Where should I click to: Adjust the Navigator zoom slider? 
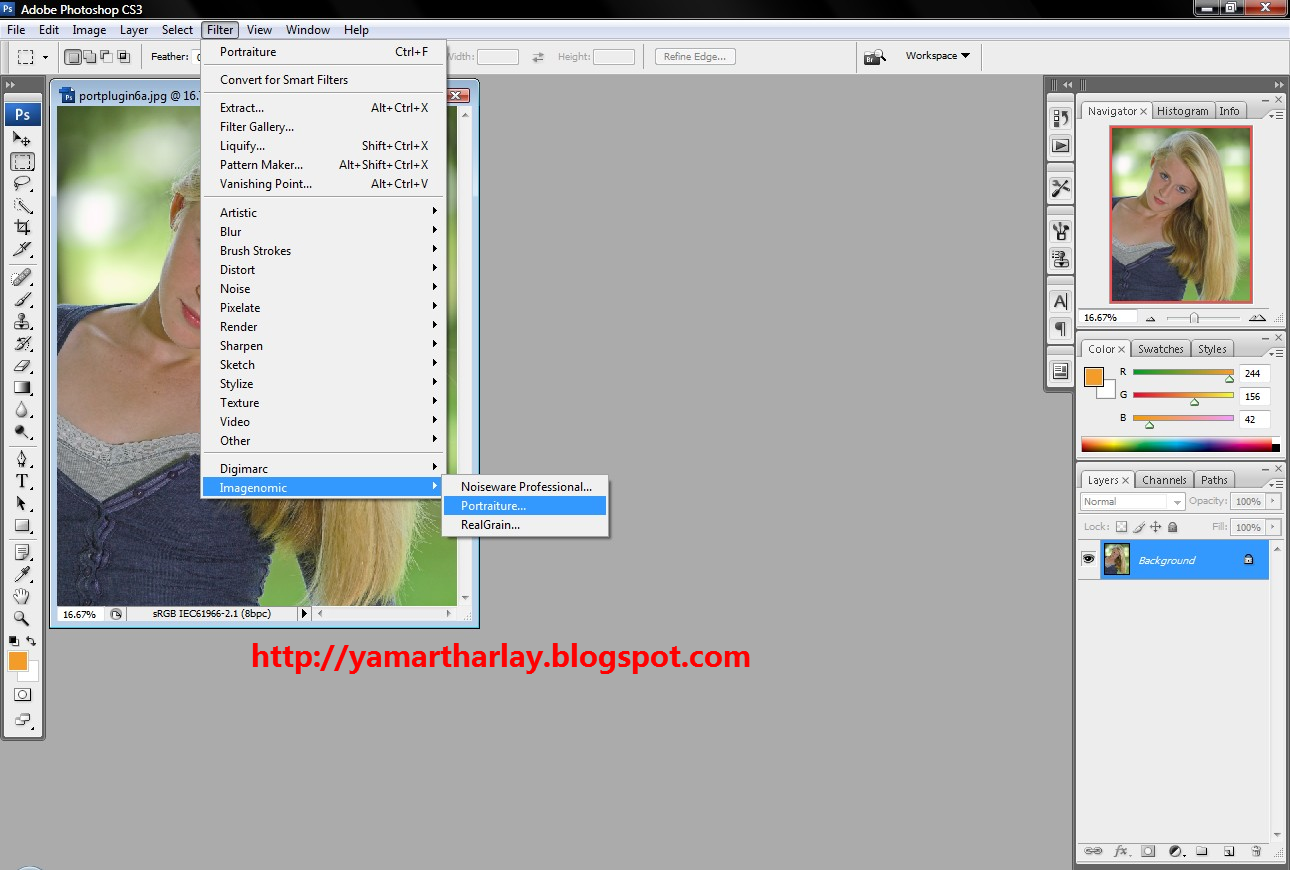click(1194, 317)
